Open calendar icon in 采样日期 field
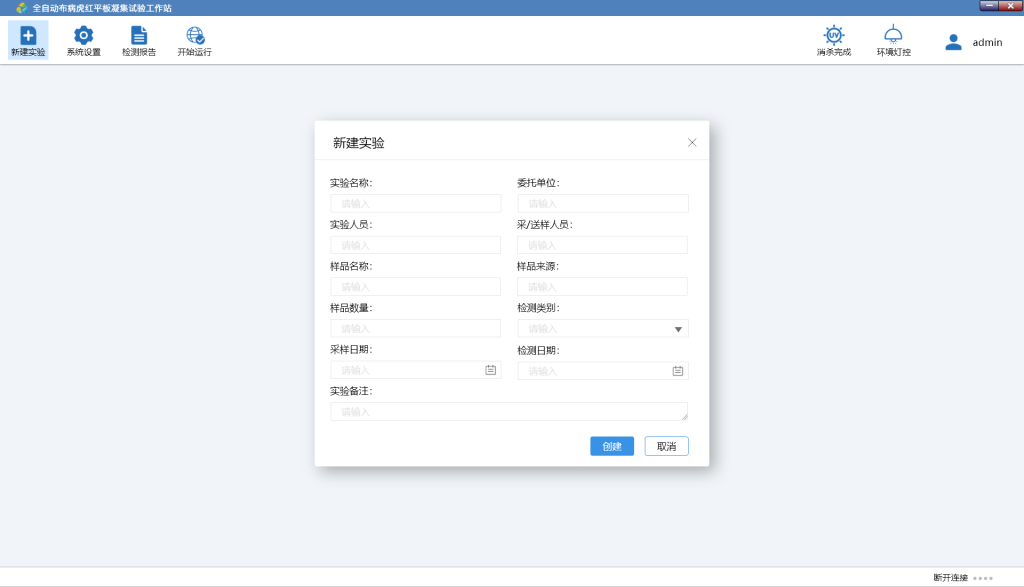Viewport: 1024px width, 587px height. tap(490, 370)
